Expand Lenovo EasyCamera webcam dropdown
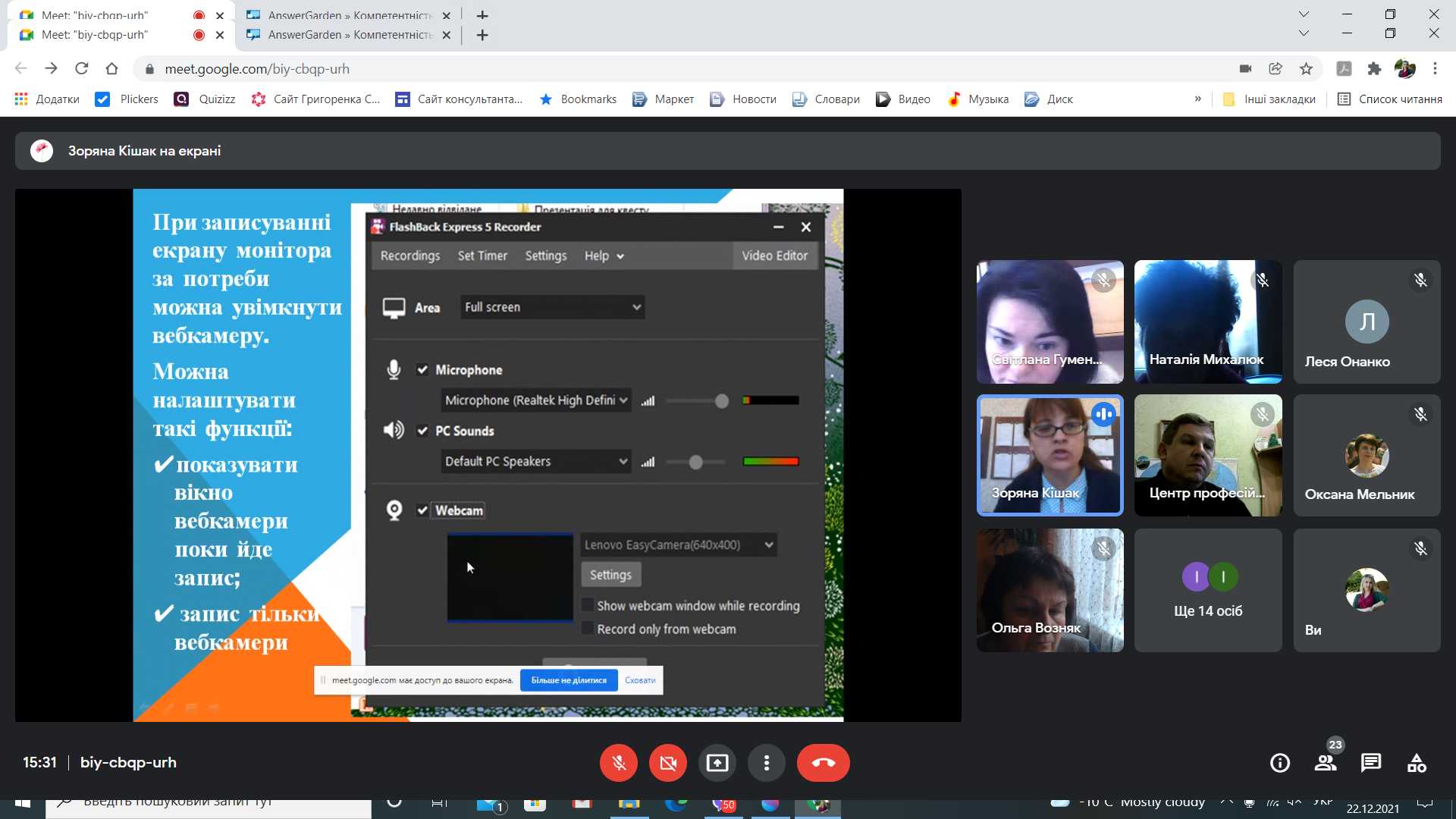 coord(678,544)
